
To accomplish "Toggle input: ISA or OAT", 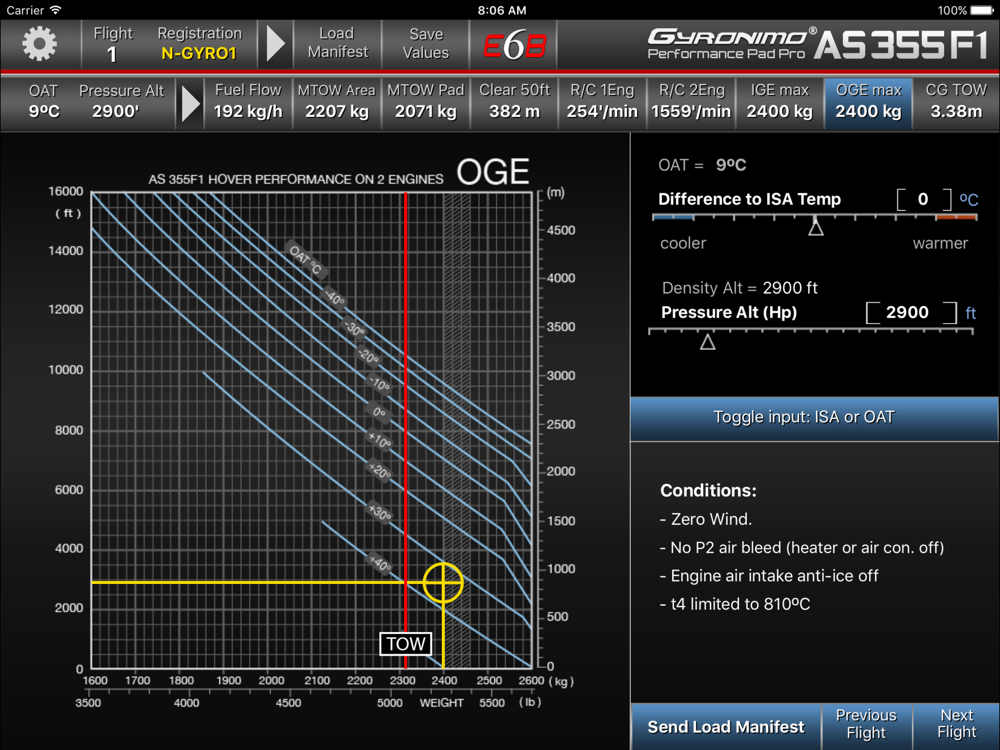I will pyautogui.click(x=814, y=418).
